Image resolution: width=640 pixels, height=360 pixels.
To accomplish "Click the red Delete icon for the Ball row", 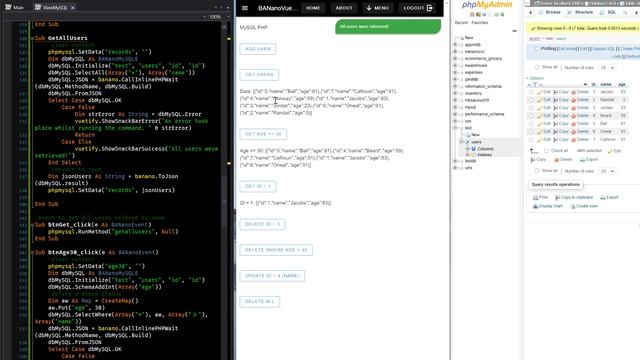I will 573,124.
